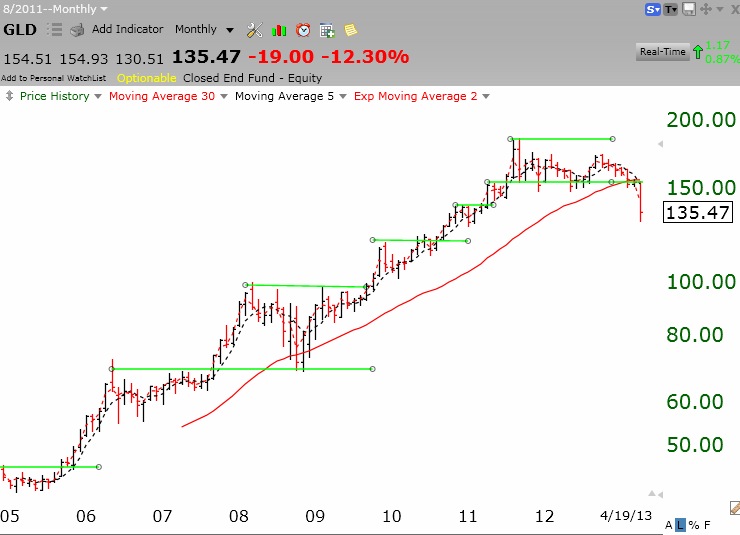Click the green and red bar chart icon

(x=280, y=30)
